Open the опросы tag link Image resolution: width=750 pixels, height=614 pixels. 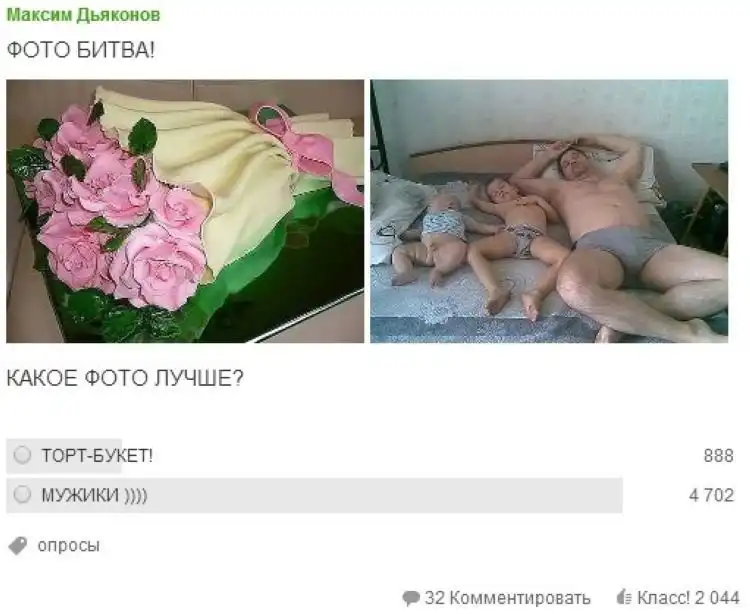click(68, 546)
